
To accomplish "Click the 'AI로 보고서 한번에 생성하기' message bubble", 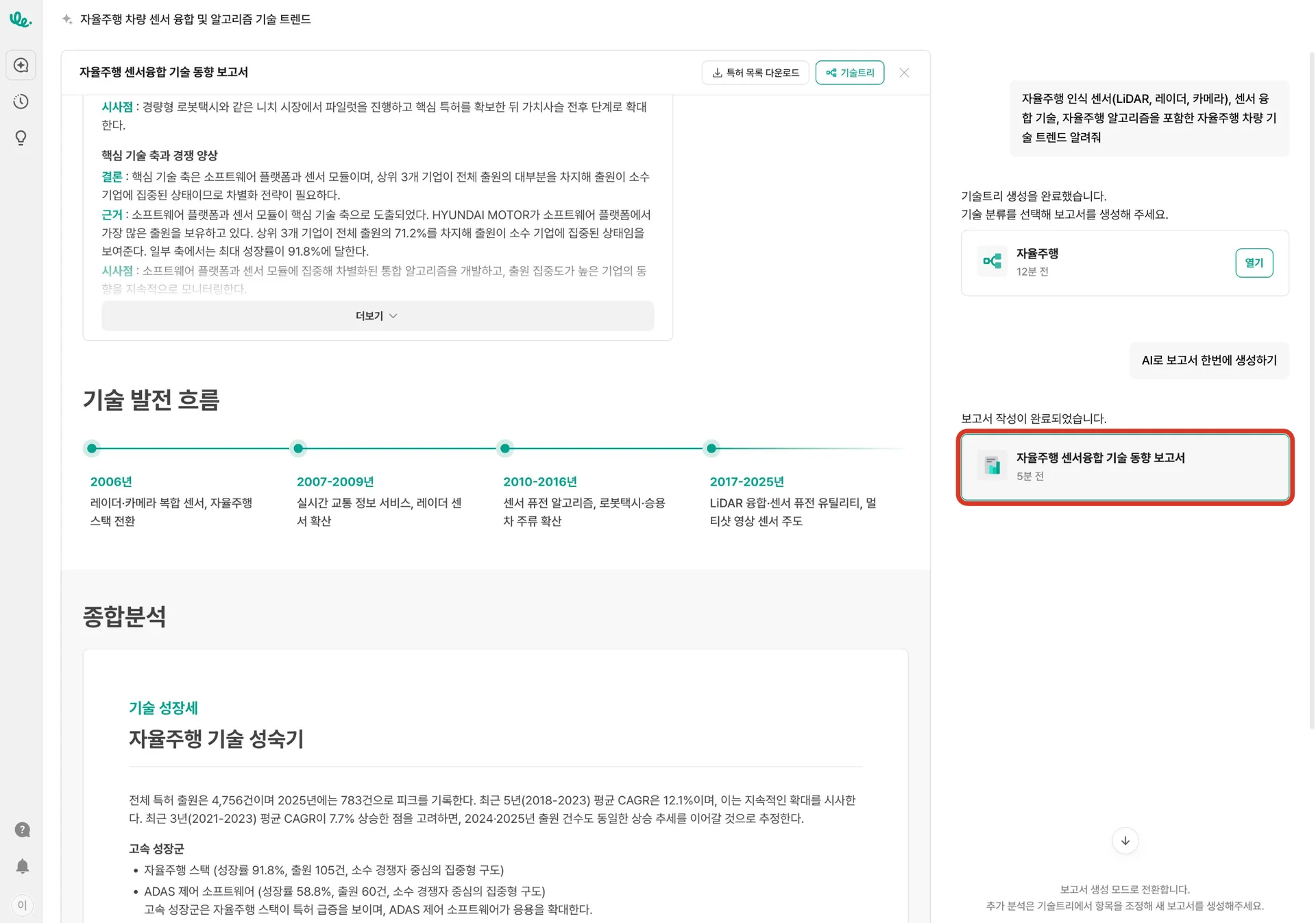I will 1208,360.
